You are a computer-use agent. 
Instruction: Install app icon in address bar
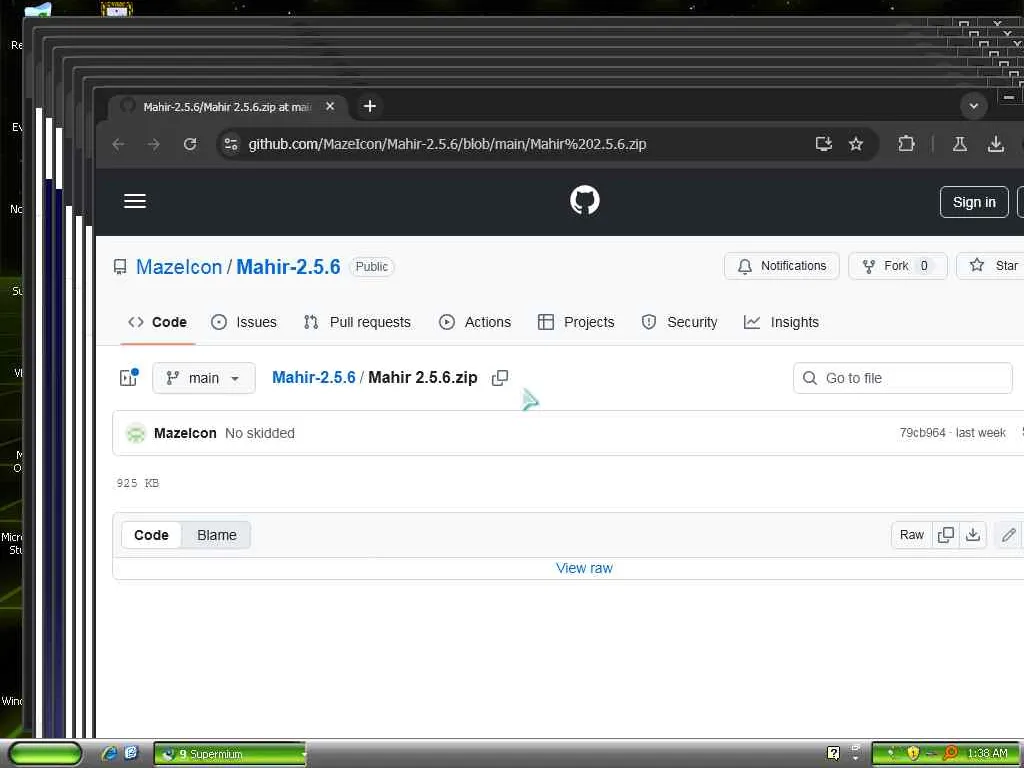[824, 144]
